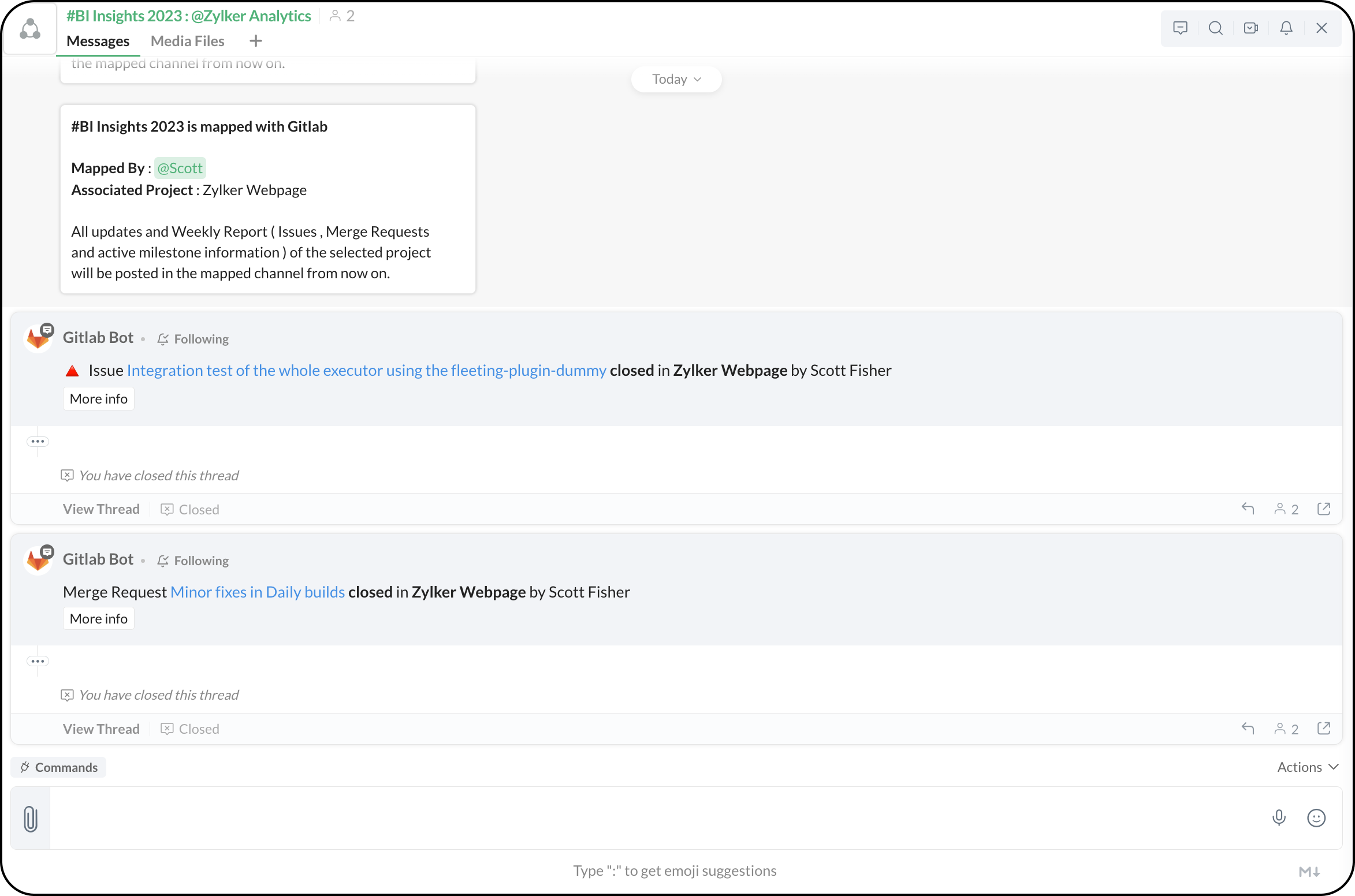Open the Actions dropdown menu
The width and height of the screenshot is (1355, 896).
(x=1307, y=767)
